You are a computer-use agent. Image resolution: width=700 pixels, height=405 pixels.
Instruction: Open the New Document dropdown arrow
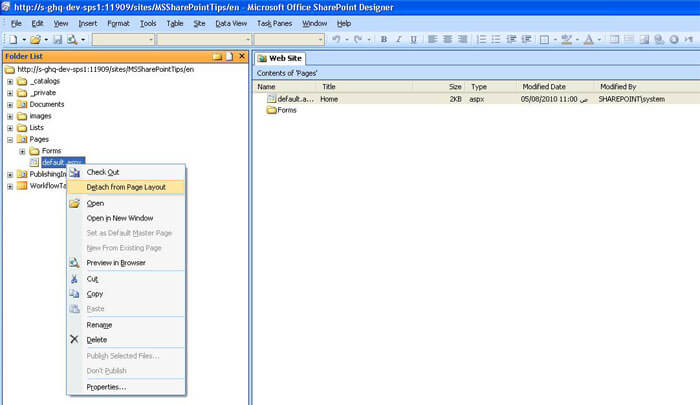pos(24,39)
